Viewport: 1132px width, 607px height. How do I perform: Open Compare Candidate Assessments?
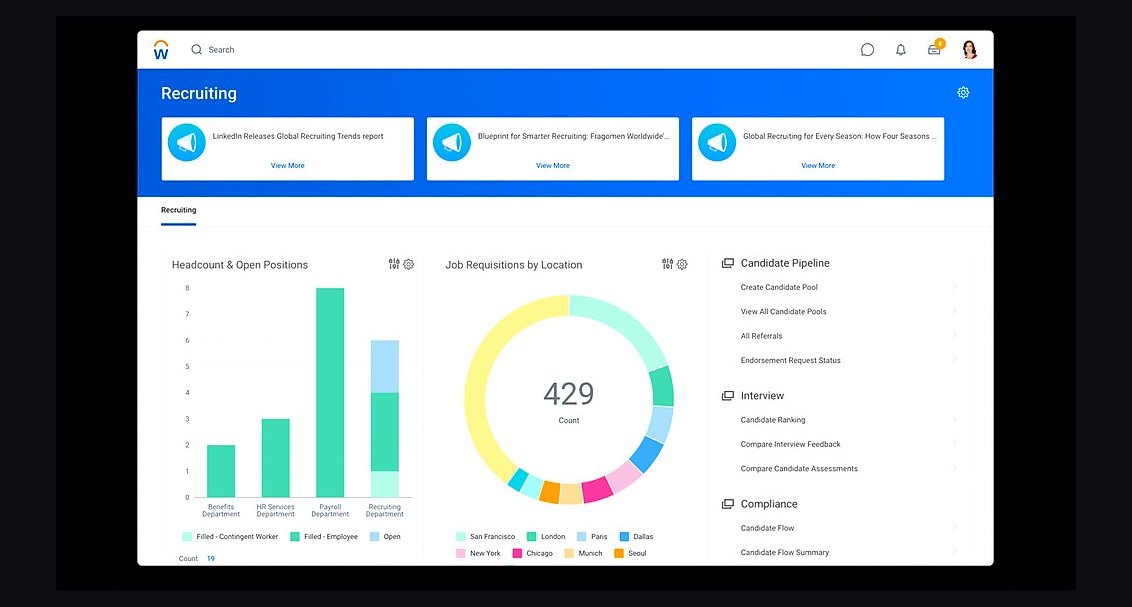[x=799, y=469]
